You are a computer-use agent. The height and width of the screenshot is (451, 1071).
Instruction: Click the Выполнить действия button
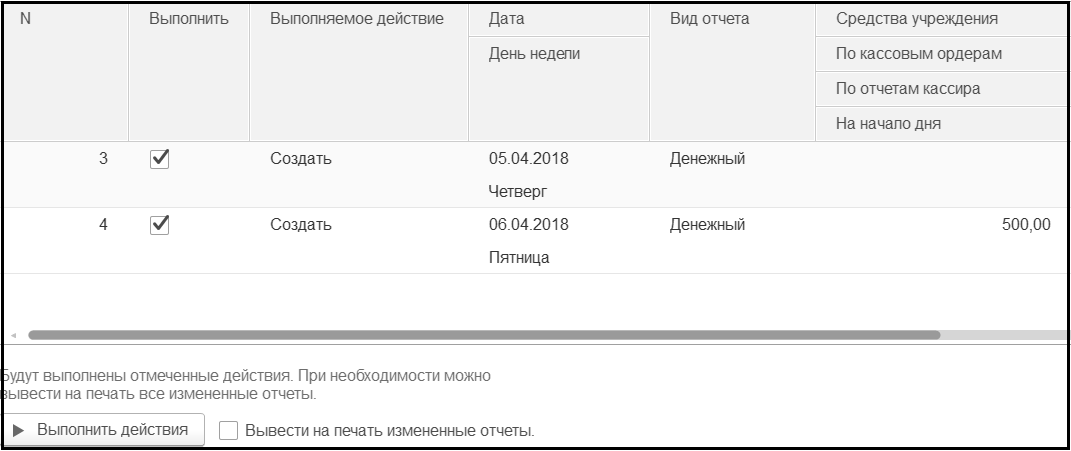tap(103, 430)
